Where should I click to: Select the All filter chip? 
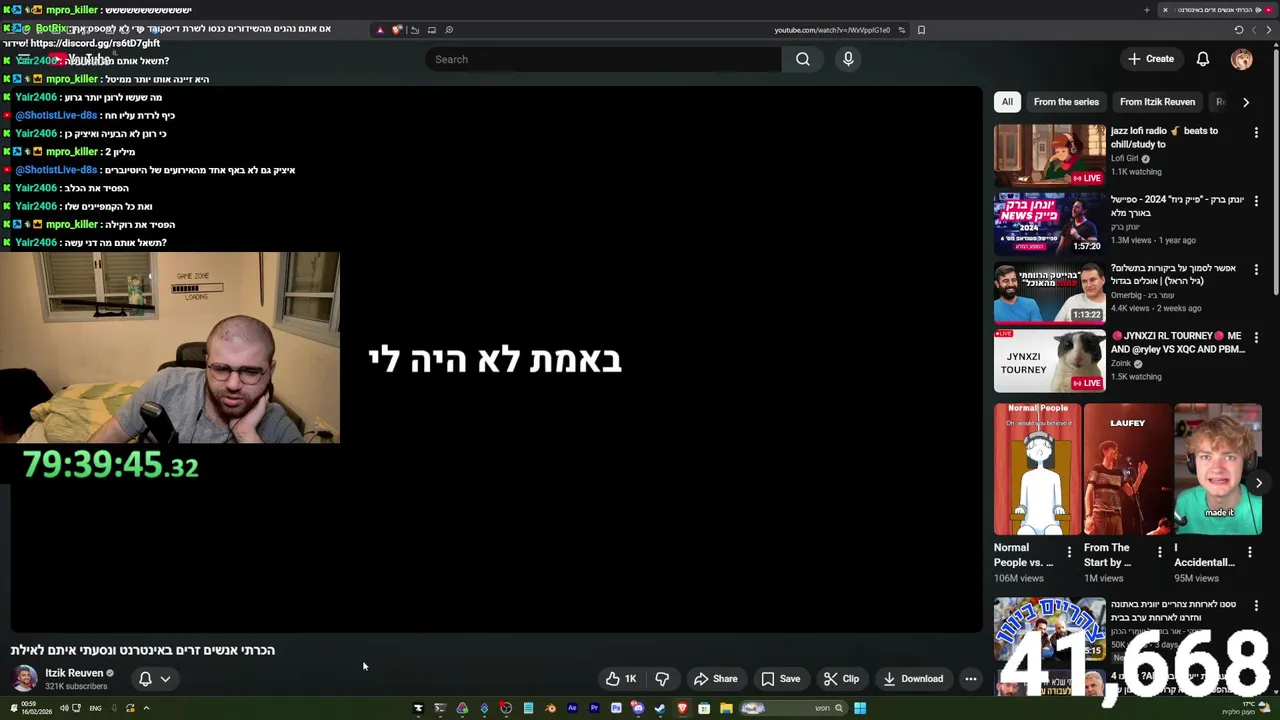coord(1007,102)
